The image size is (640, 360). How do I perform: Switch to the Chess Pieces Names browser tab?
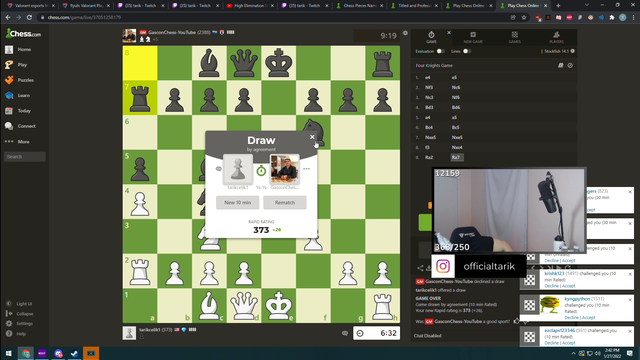pyautogui.click(x=360, y=6)
